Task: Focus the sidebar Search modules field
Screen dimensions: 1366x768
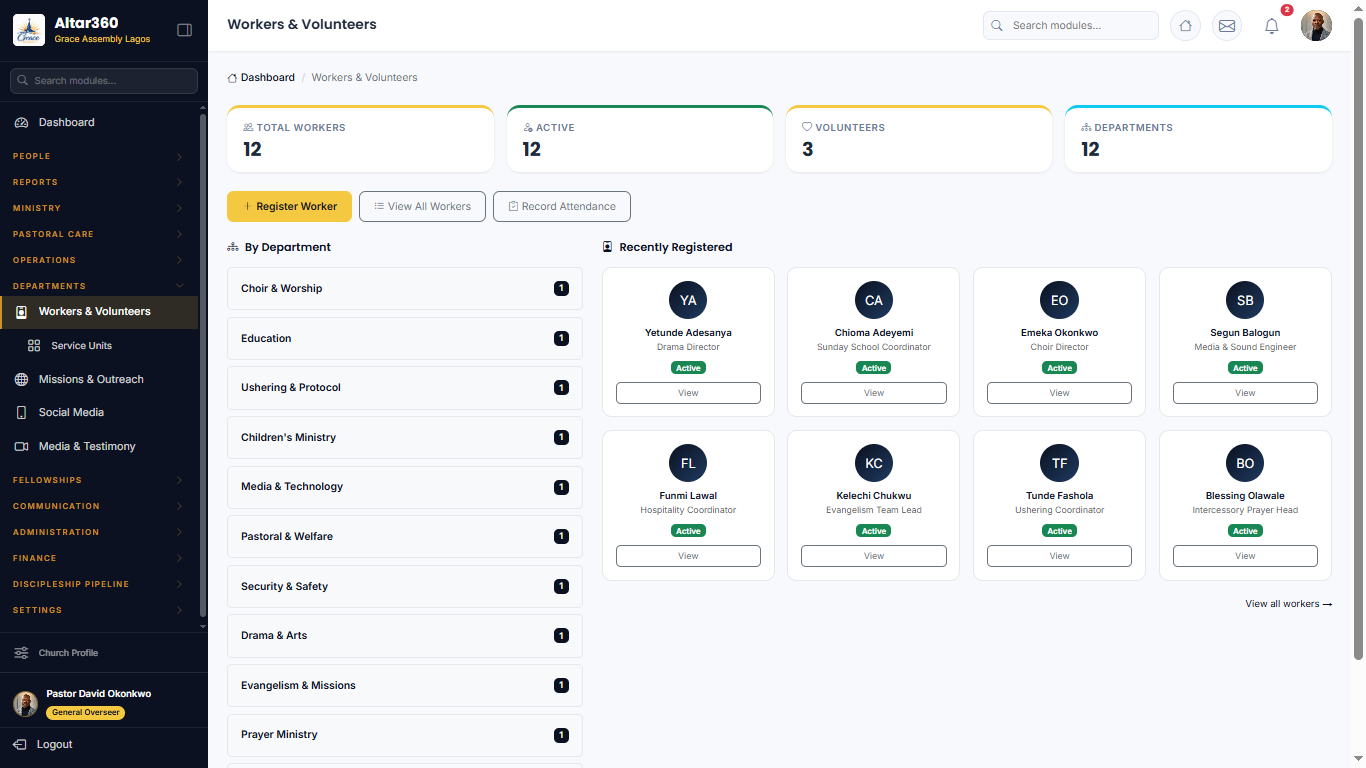Action: pyautogui.click(x=104, y=81)
